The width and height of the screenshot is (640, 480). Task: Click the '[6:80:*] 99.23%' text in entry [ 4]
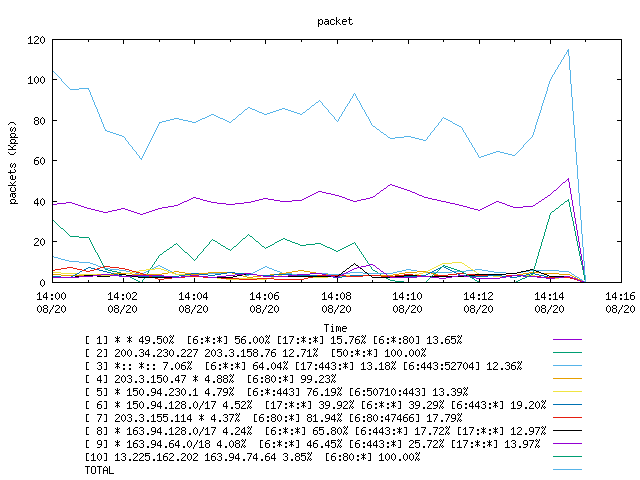291,379
